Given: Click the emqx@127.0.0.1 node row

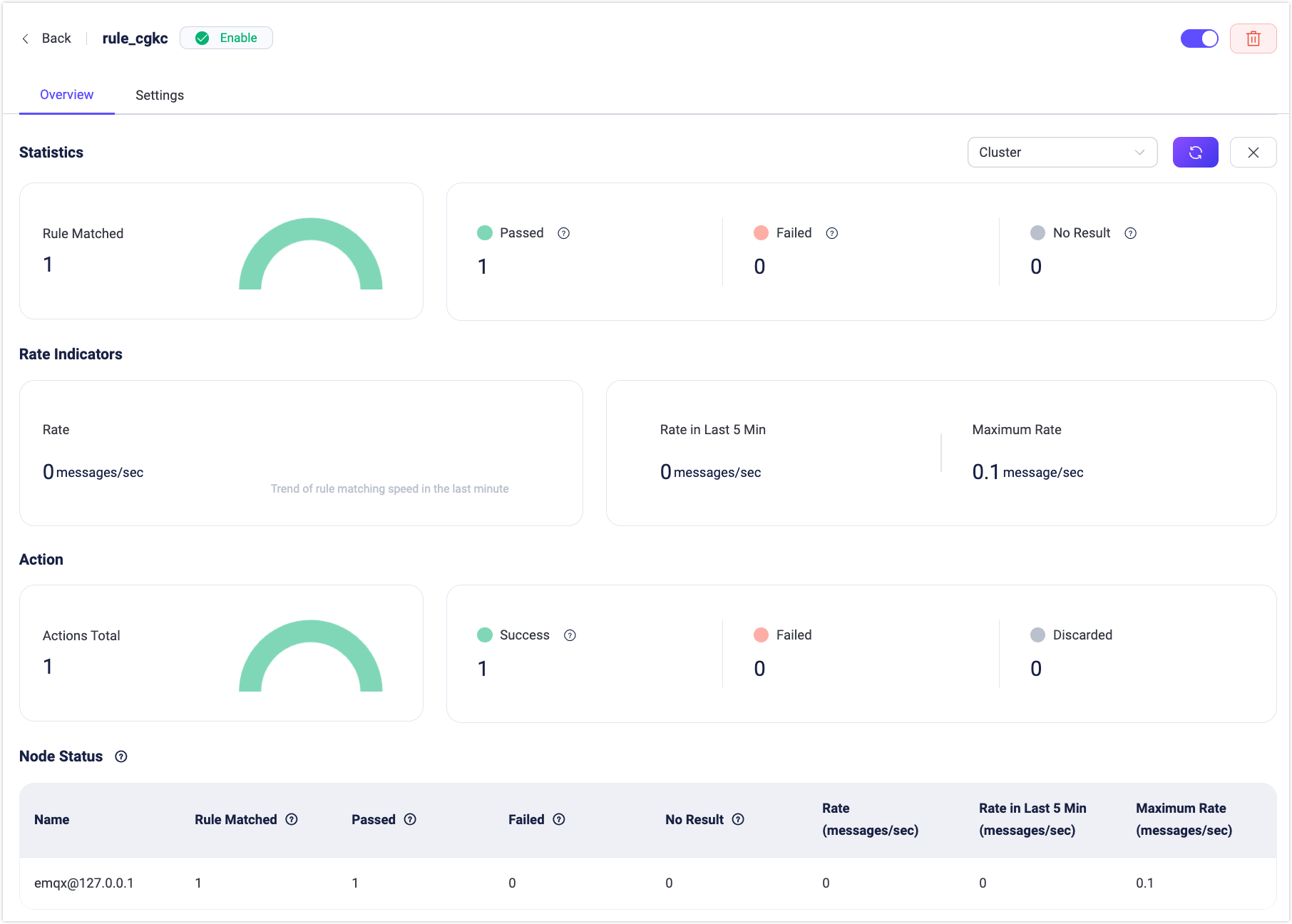Looking at the screenshot, I should 84,883.
